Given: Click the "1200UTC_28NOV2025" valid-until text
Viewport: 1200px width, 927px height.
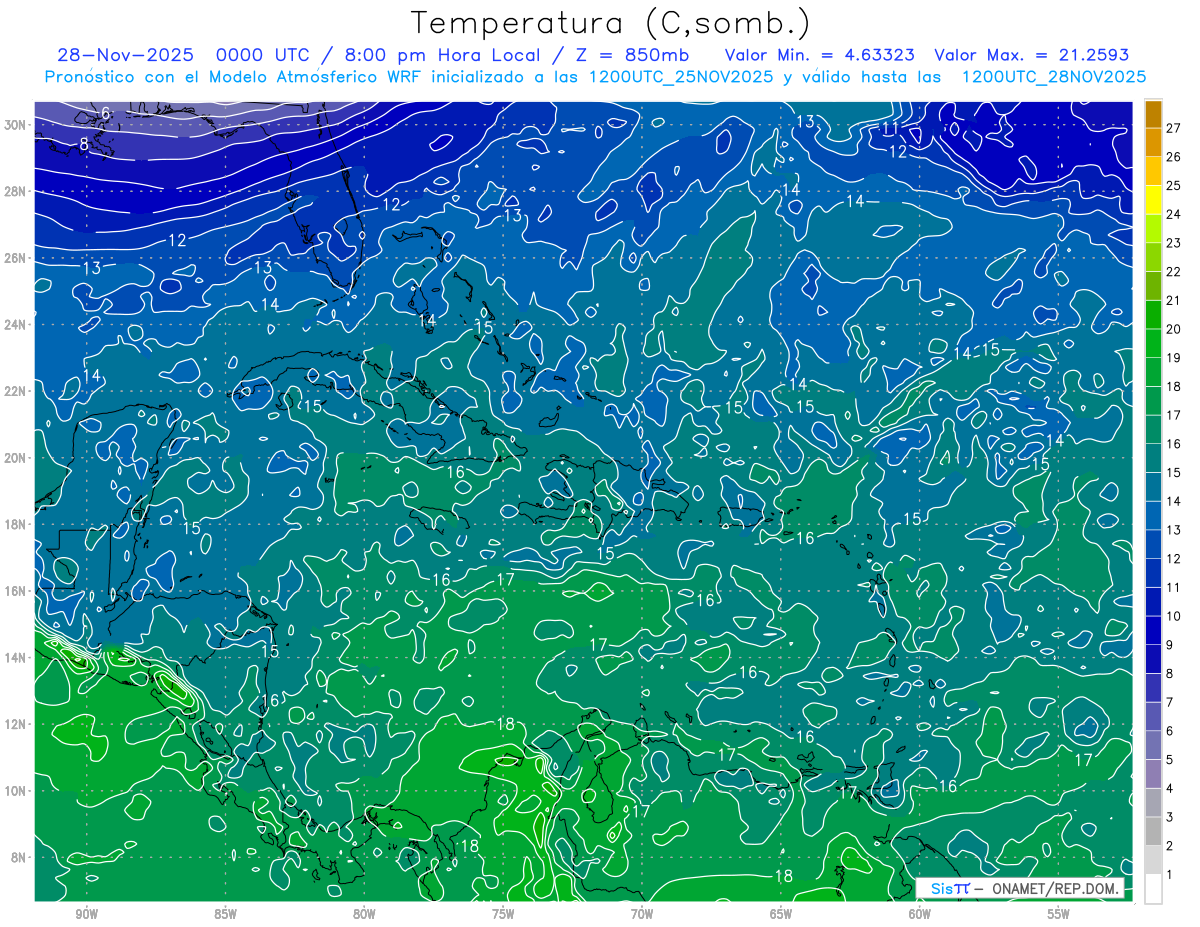Looking at the screenshot, I should pos(1053,77).
